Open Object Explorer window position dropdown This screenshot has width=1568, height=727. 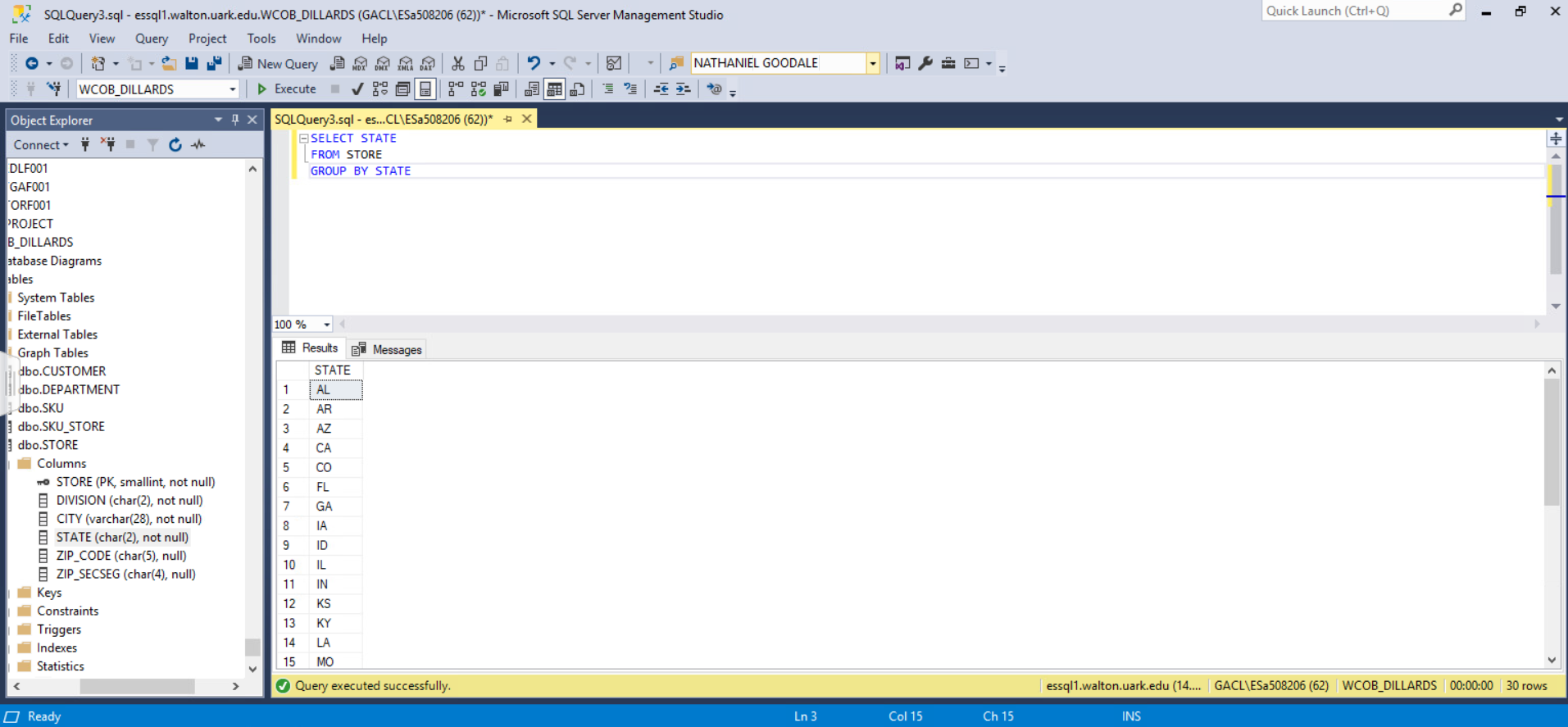point(218,120)
